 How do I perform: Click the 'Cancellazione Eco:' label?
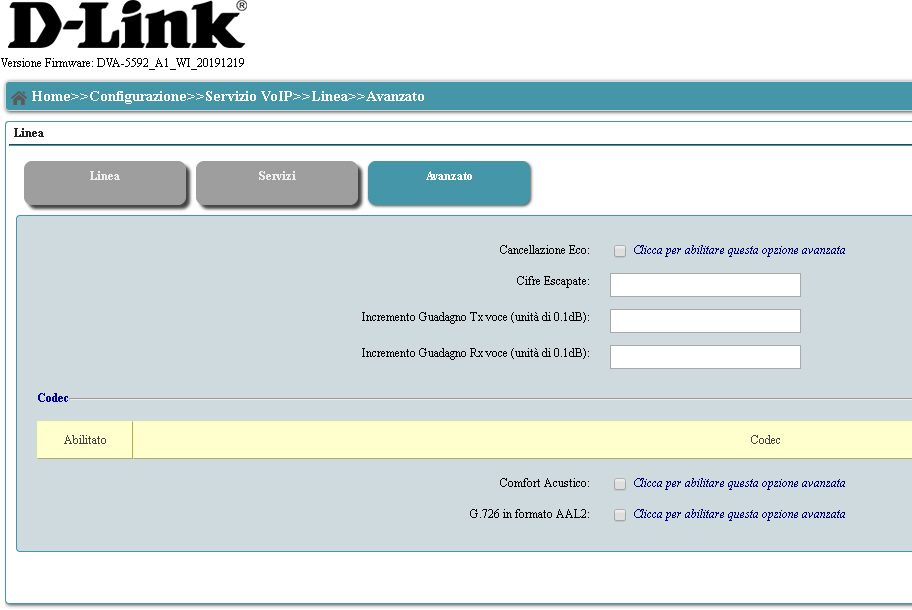(x=544, y=250)
